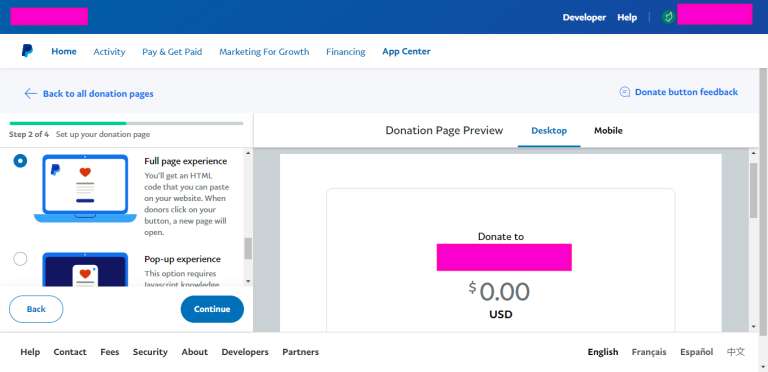Screen dimensions: 768x372
Task: Open the Activity menu item
Action: (x=109, y=51)
